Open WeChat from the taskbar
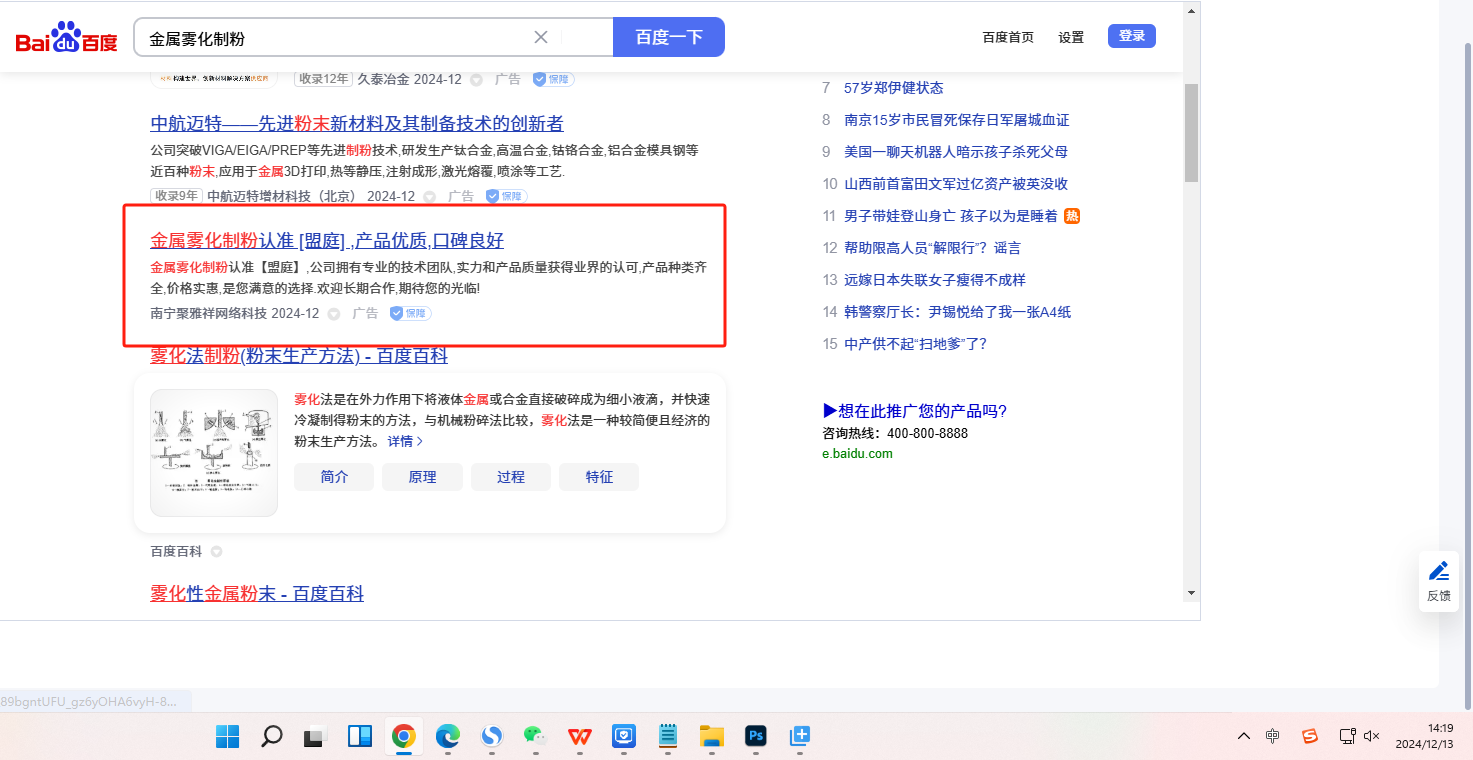Viewport: 1473px width, 760px height. [535, 737]
